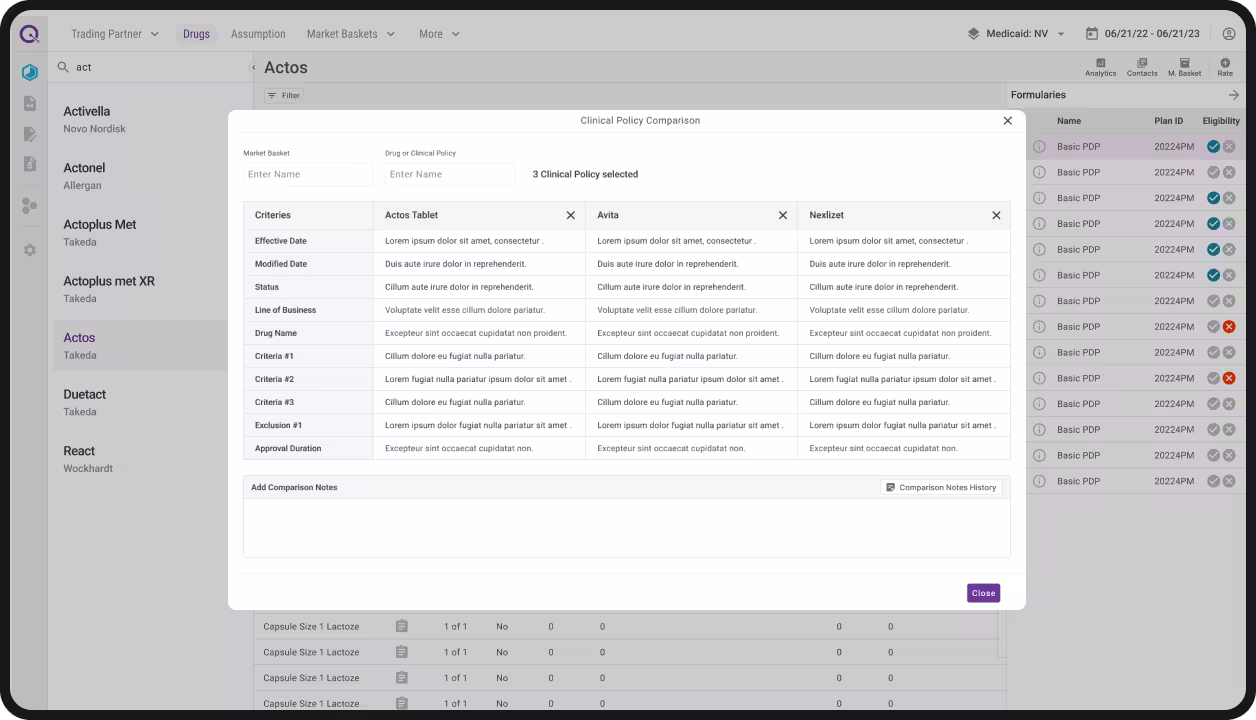The width and height of the screenshot is (1256, 720).
Task: Click the Line of Business row label
Action: pos(285,310)
